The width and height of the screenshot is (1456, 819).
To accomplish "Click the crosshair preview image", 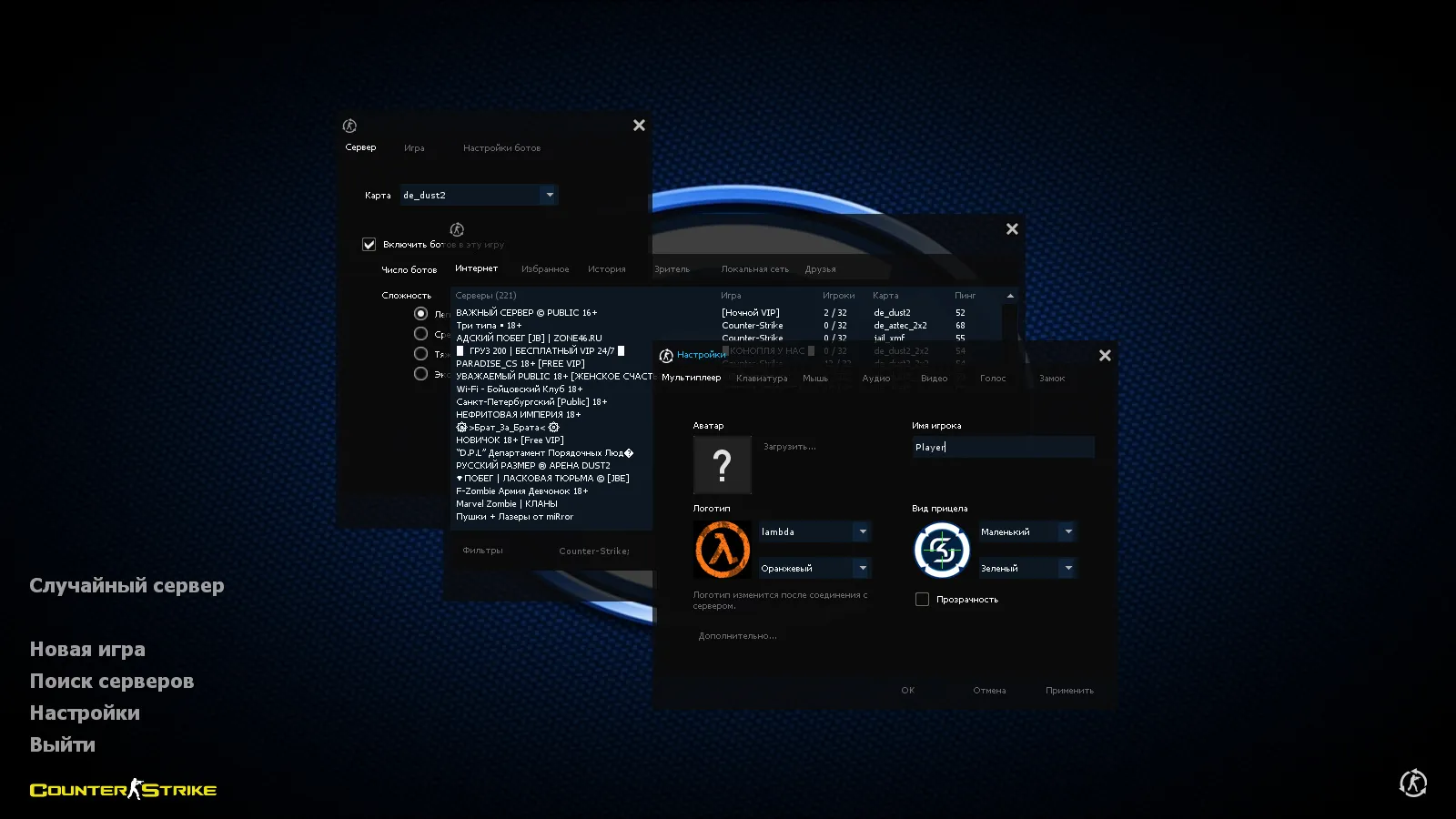I will [x=941, y=550].
